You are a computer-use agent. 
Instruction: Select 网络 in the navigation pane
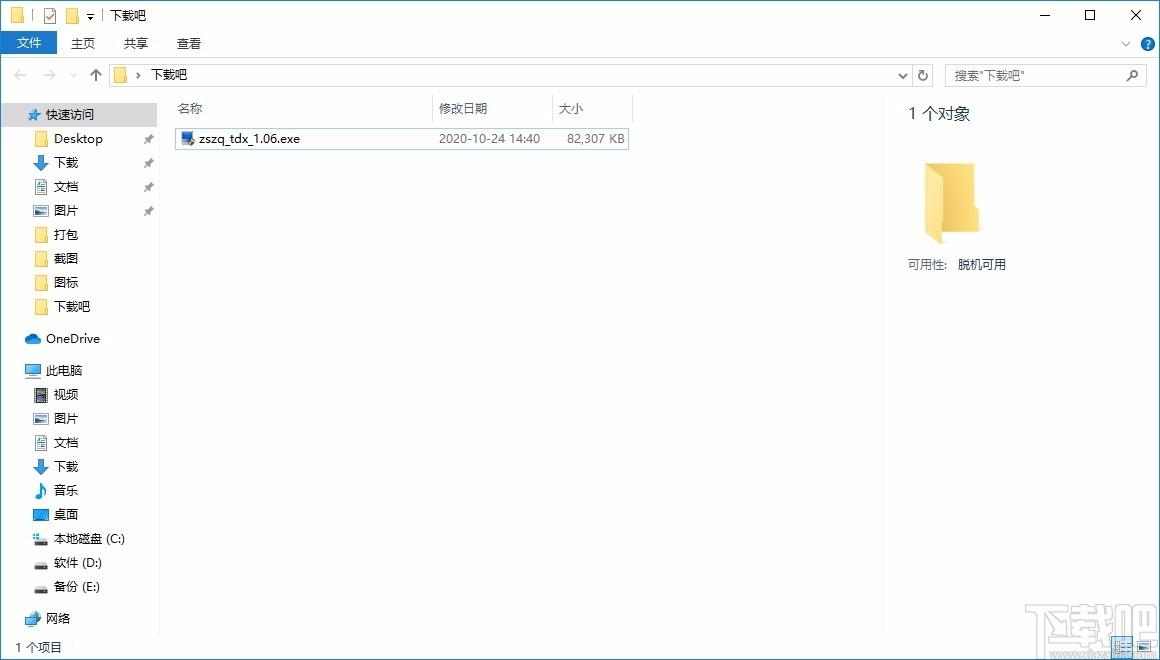(58, 619)
